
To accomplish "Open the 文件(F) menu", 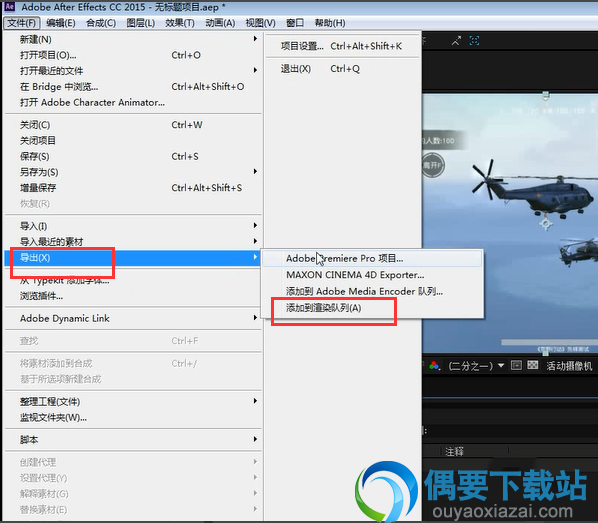I will pyautogui.click(x=21, y=23).
